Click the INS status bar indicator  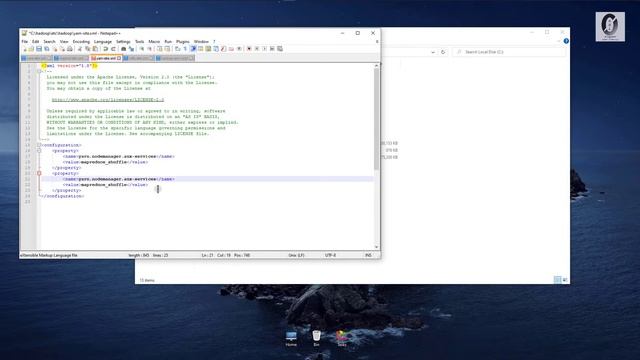(368, 255)
